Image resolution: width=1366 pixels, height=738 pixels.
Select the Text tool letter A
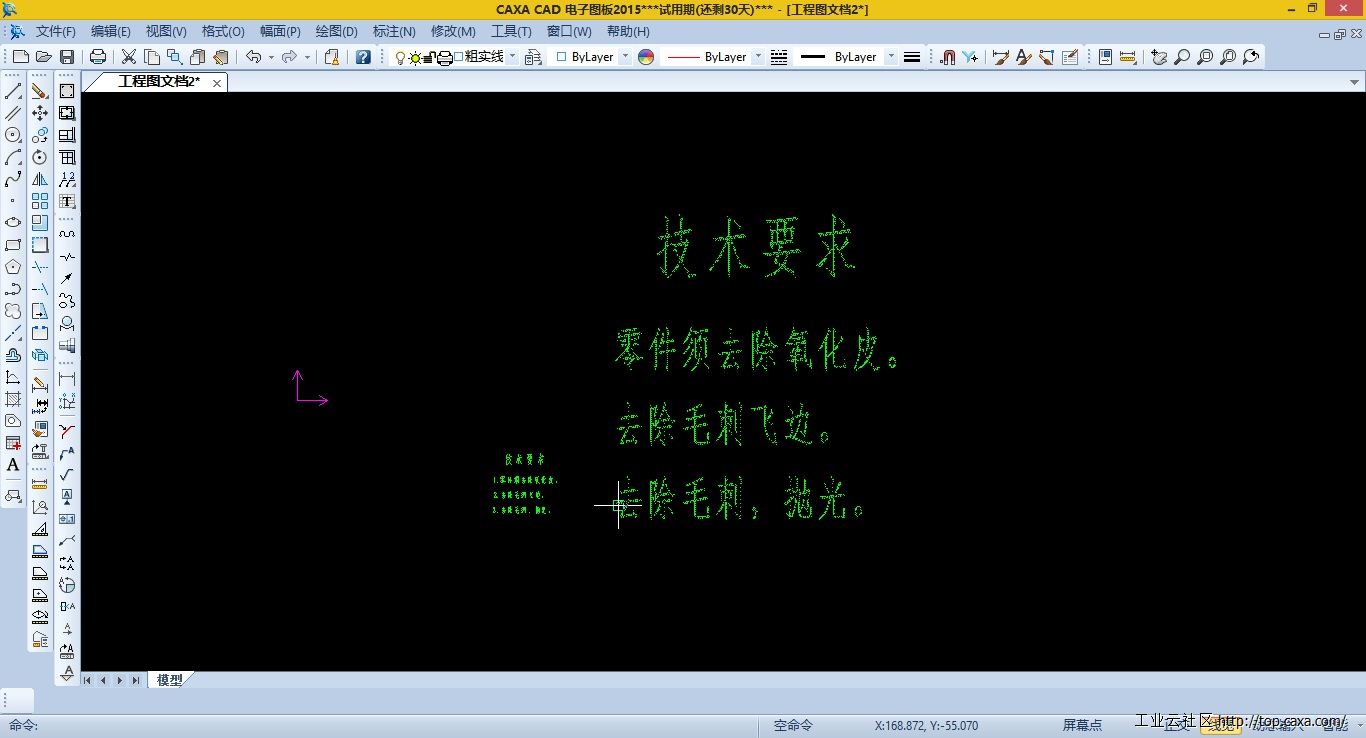point(13,465)
